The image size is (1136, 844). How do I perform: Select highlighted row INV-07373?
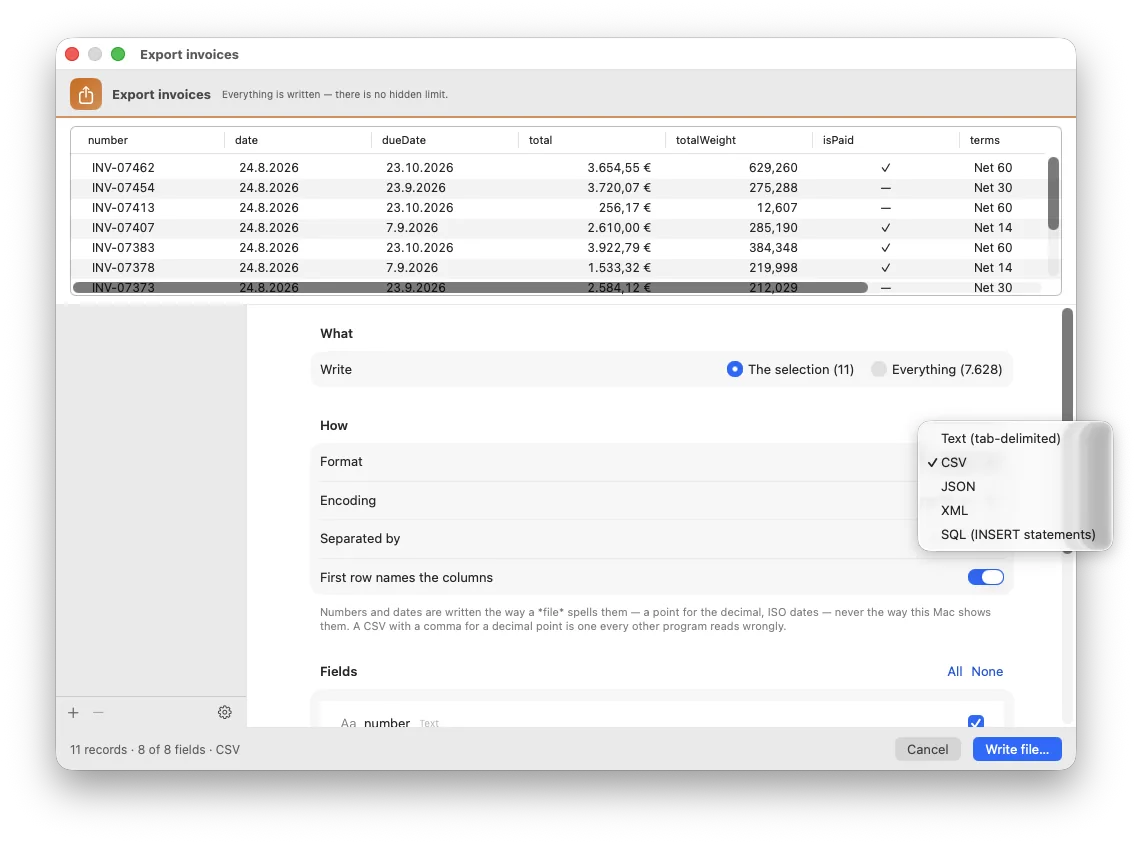click(x=559, y=288)
